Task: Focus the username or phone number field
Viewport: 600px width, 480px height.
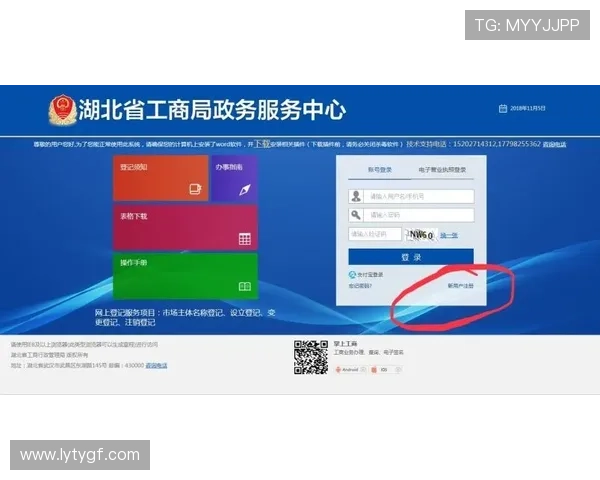Action: [419, 196]
